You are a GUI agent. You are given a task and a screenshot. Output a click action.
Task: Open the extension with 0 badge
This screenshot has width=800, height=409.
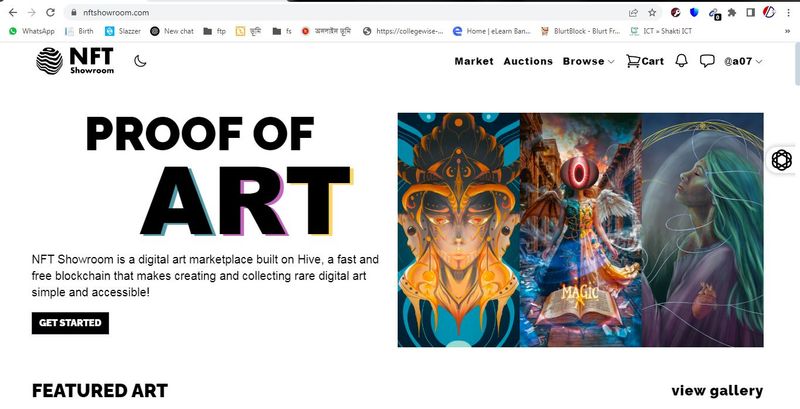714,13
